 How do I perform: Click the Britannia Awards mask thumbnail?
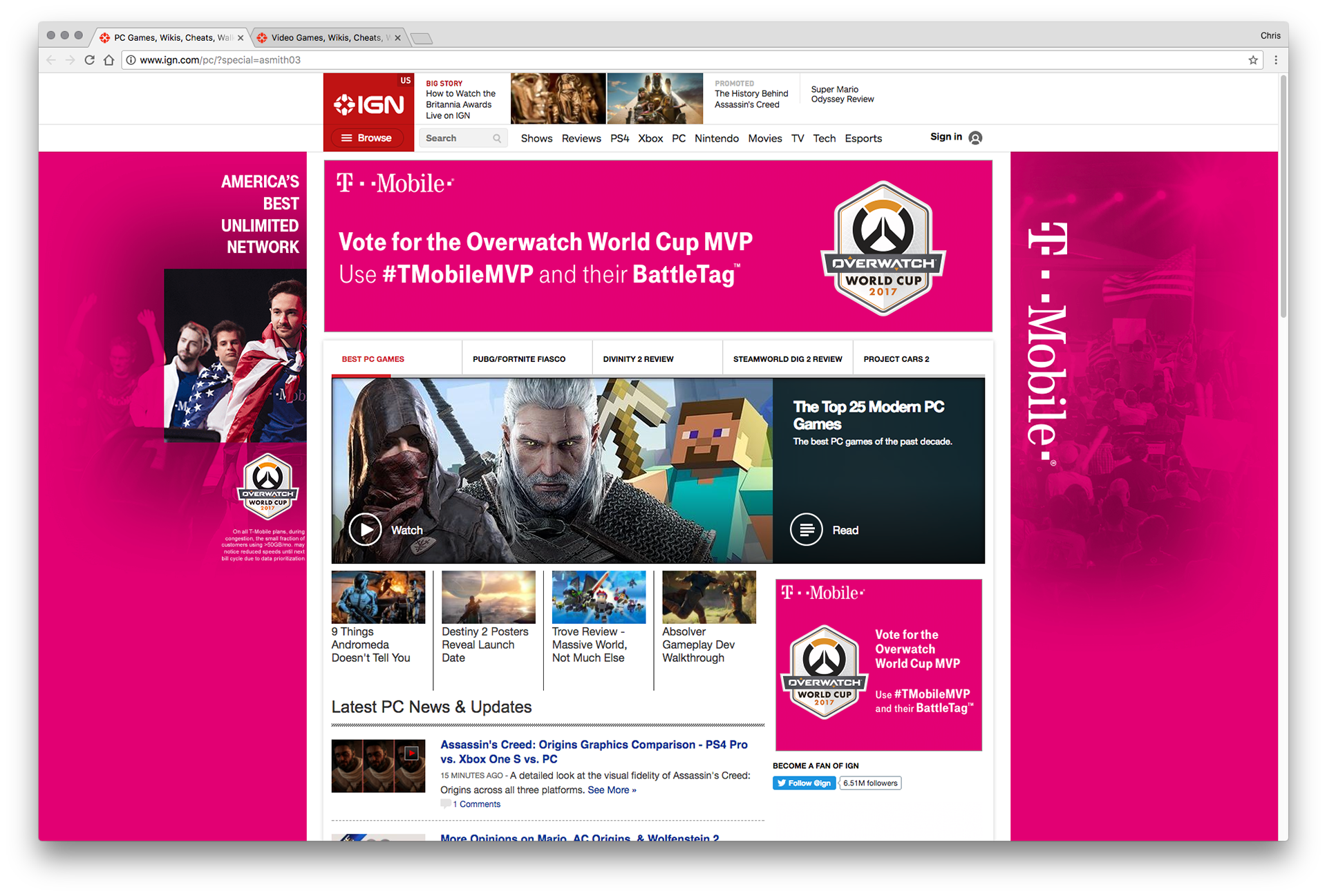[558, 98]
